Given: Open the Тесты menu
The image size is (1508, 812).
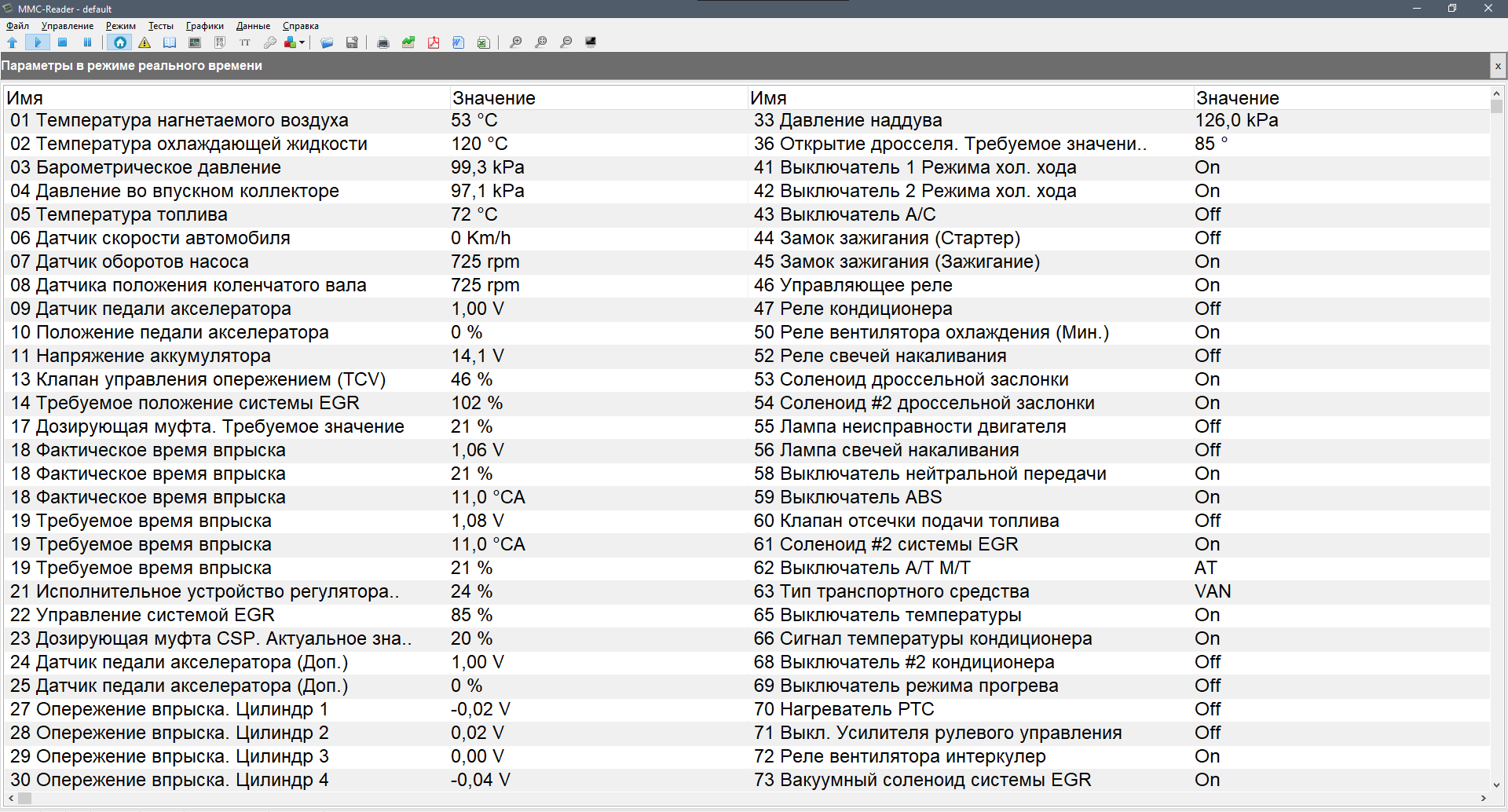Looking at the screenshot, I should 160,26.
